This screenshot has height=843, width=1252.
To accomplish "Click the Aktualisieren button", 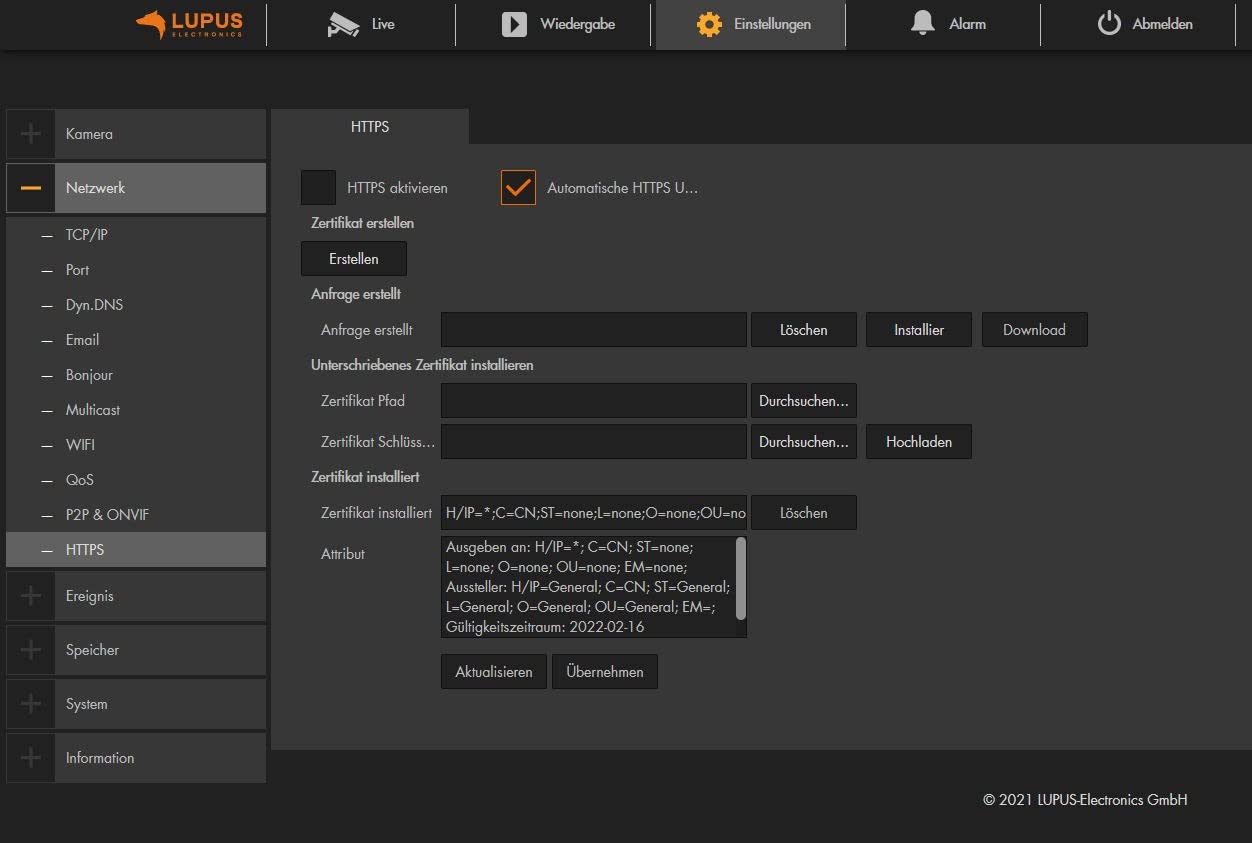I will 494,672.
